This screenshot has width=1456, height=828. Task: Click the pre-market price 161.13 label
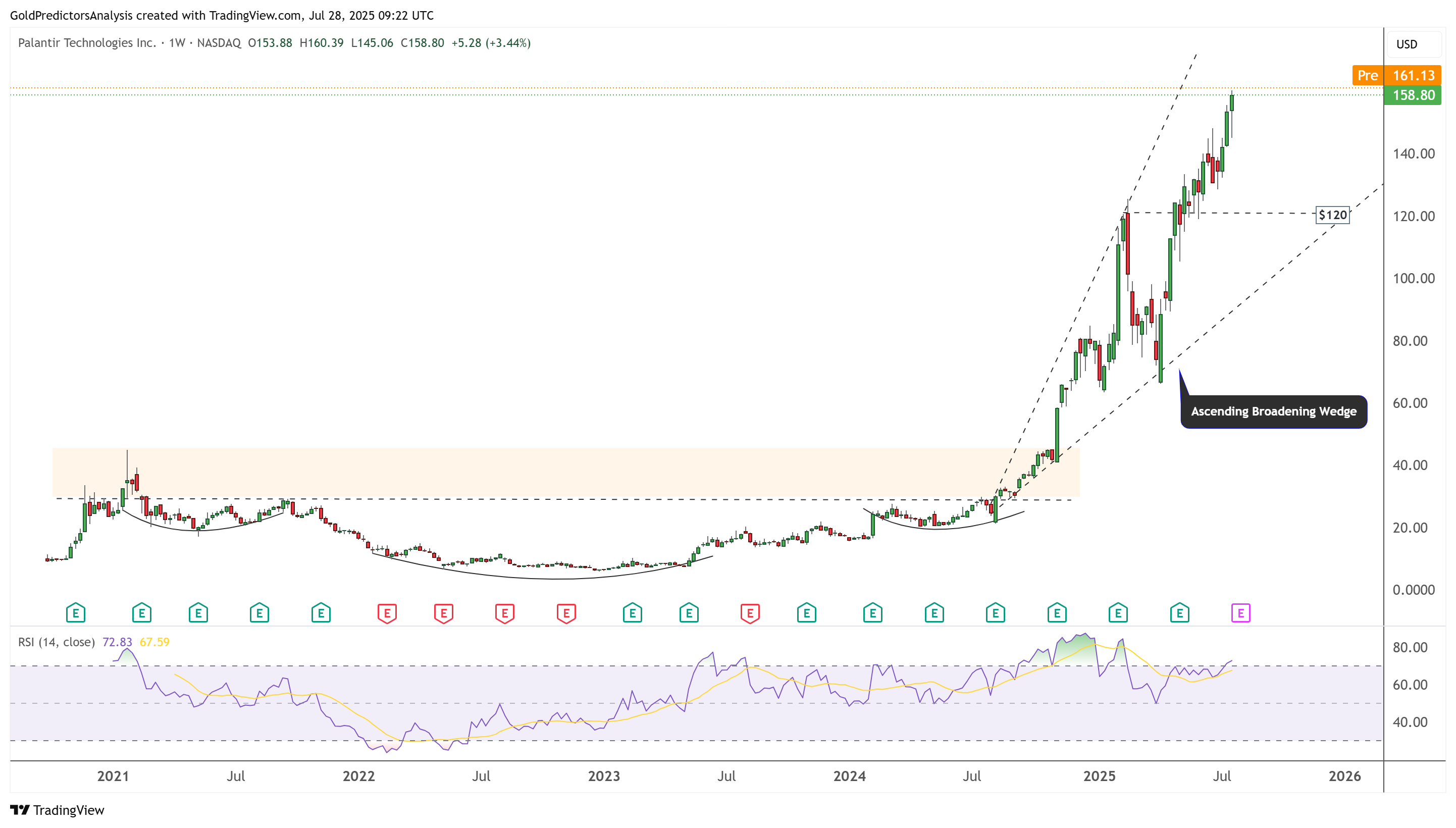point(1413,75)
